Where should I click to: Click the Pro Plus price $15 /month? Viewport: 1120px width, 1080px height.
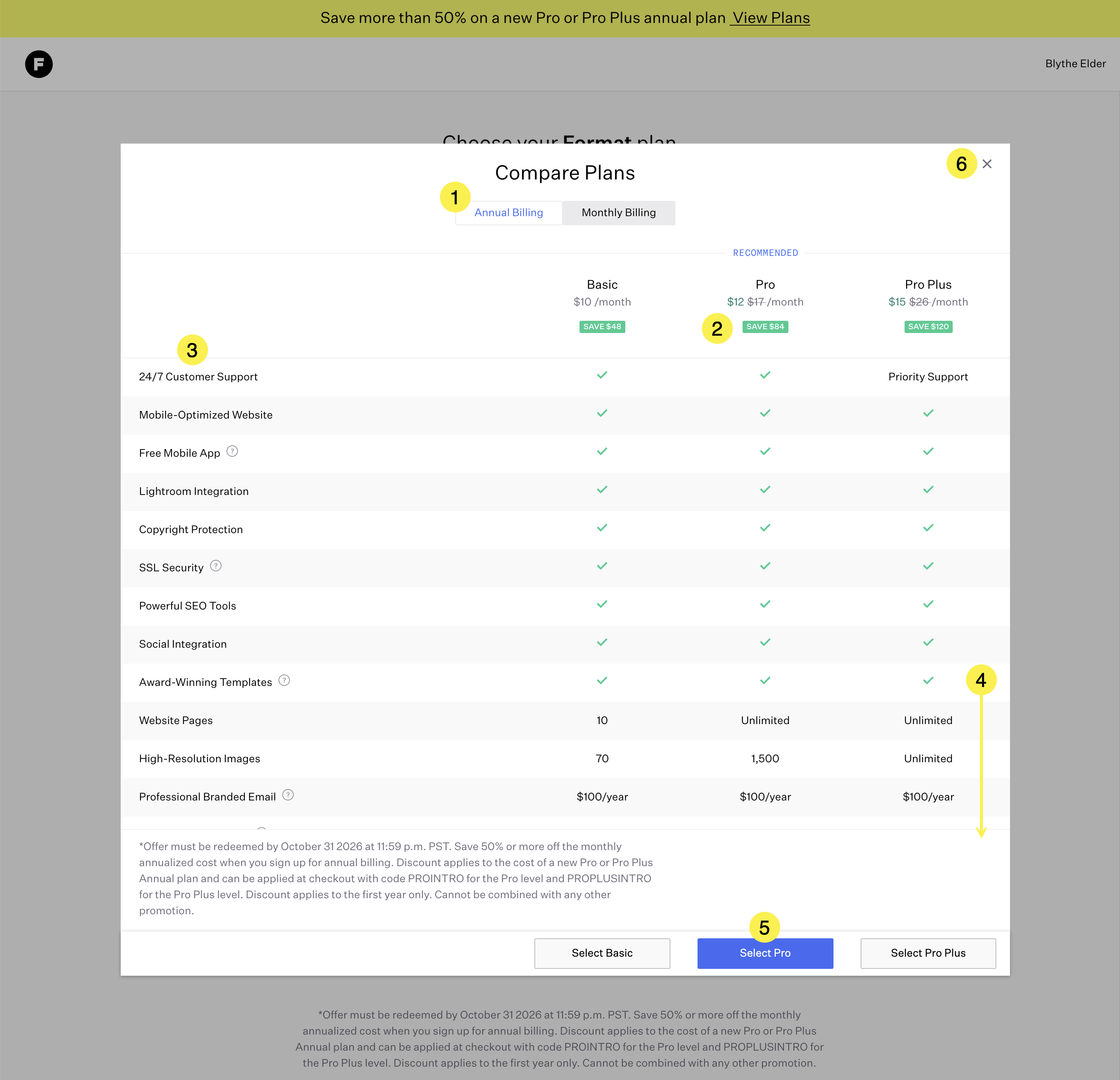(x=928, y=302)
